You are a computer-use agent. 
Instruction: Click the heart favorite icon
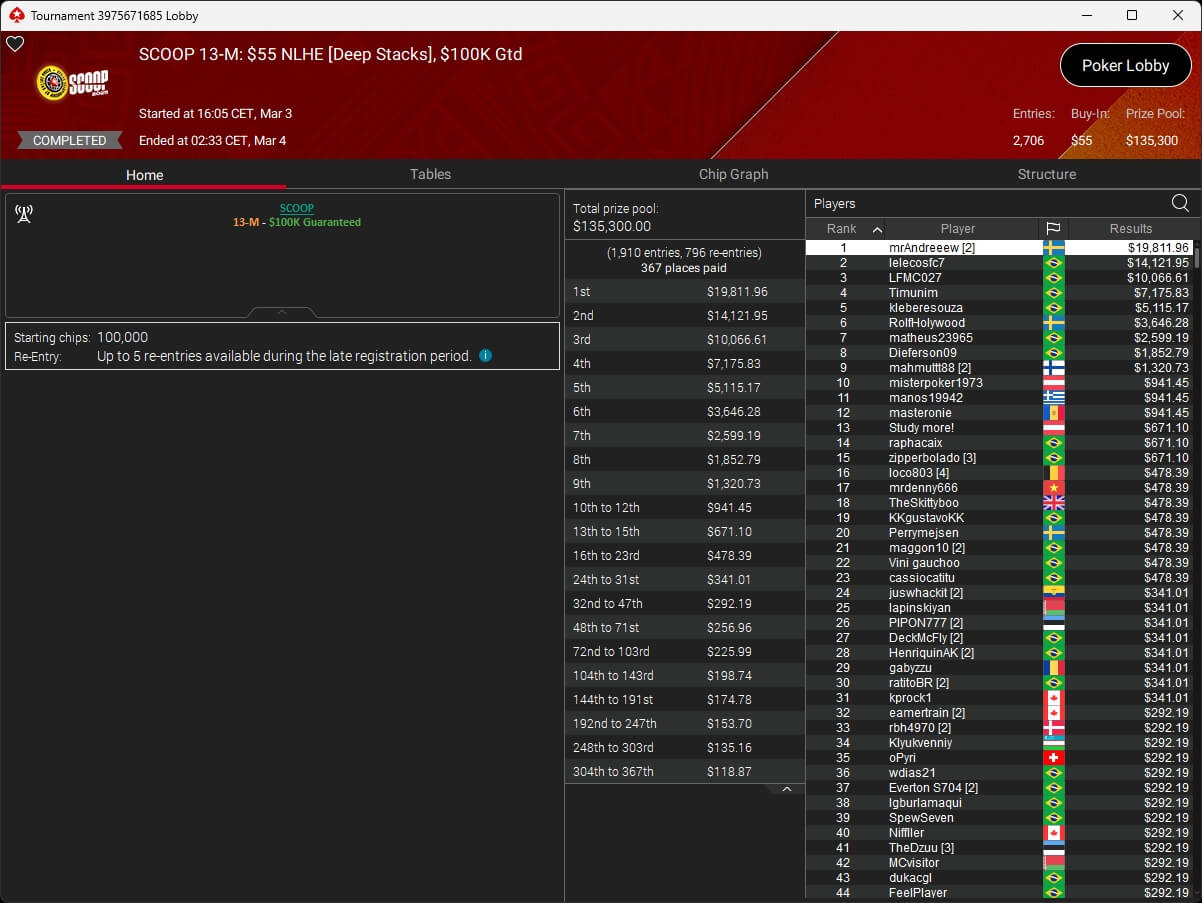15,44
